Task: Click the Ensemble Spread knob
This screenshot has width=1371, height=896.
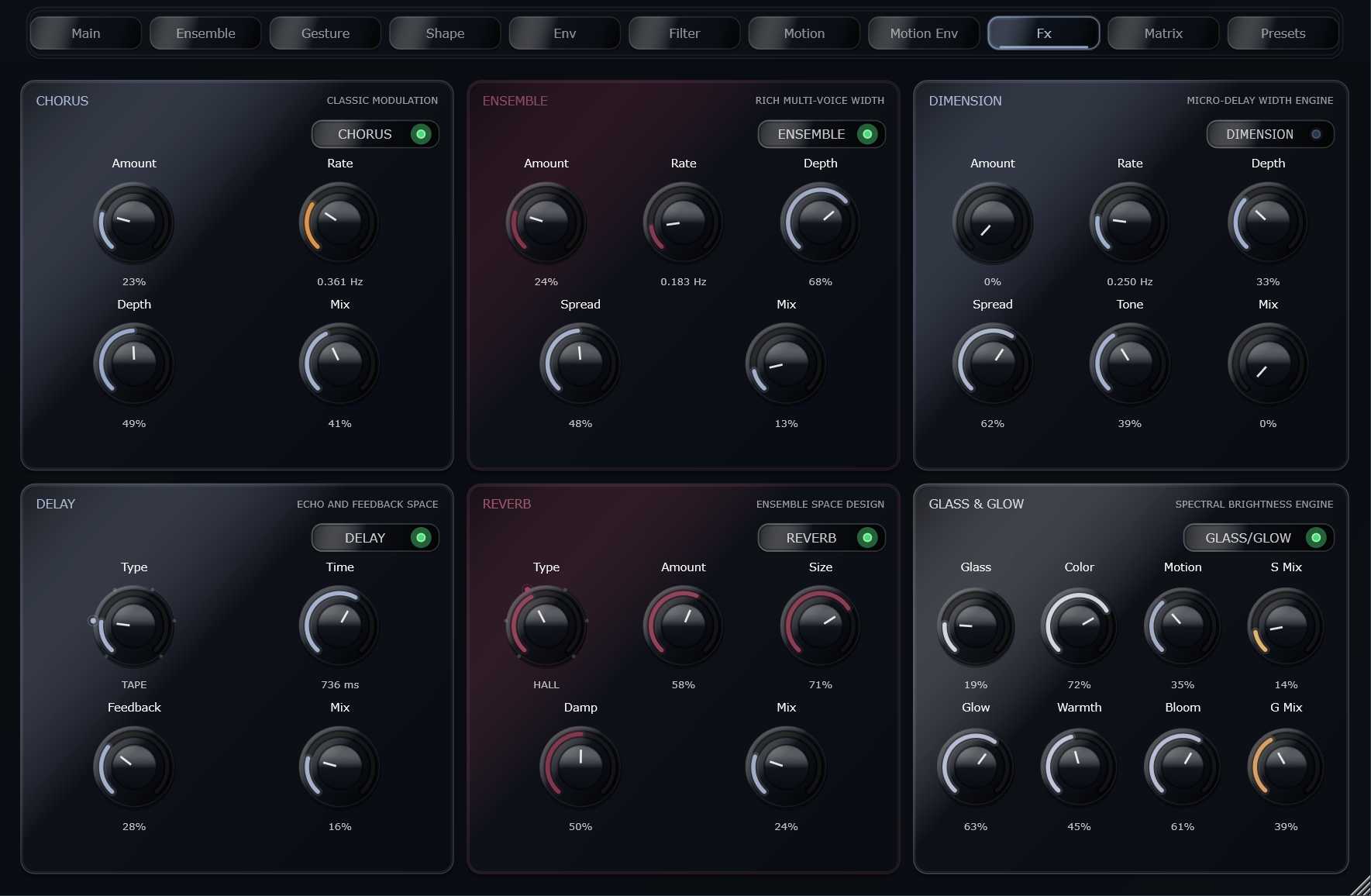Action: [580, 364]
